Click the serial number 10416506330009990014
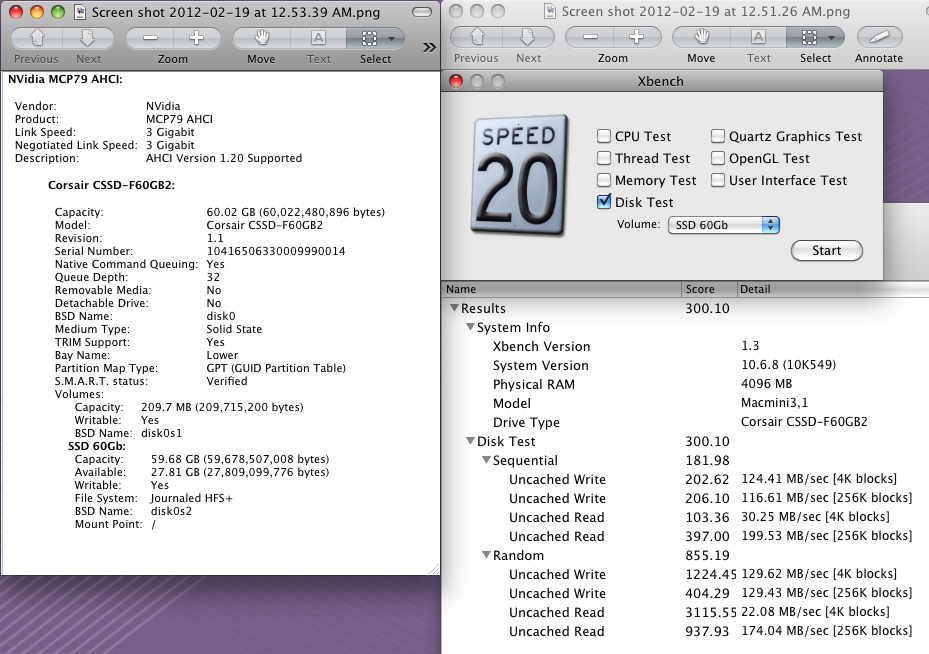This screenshot has width=929, height=654. click(x=276, y=251)
